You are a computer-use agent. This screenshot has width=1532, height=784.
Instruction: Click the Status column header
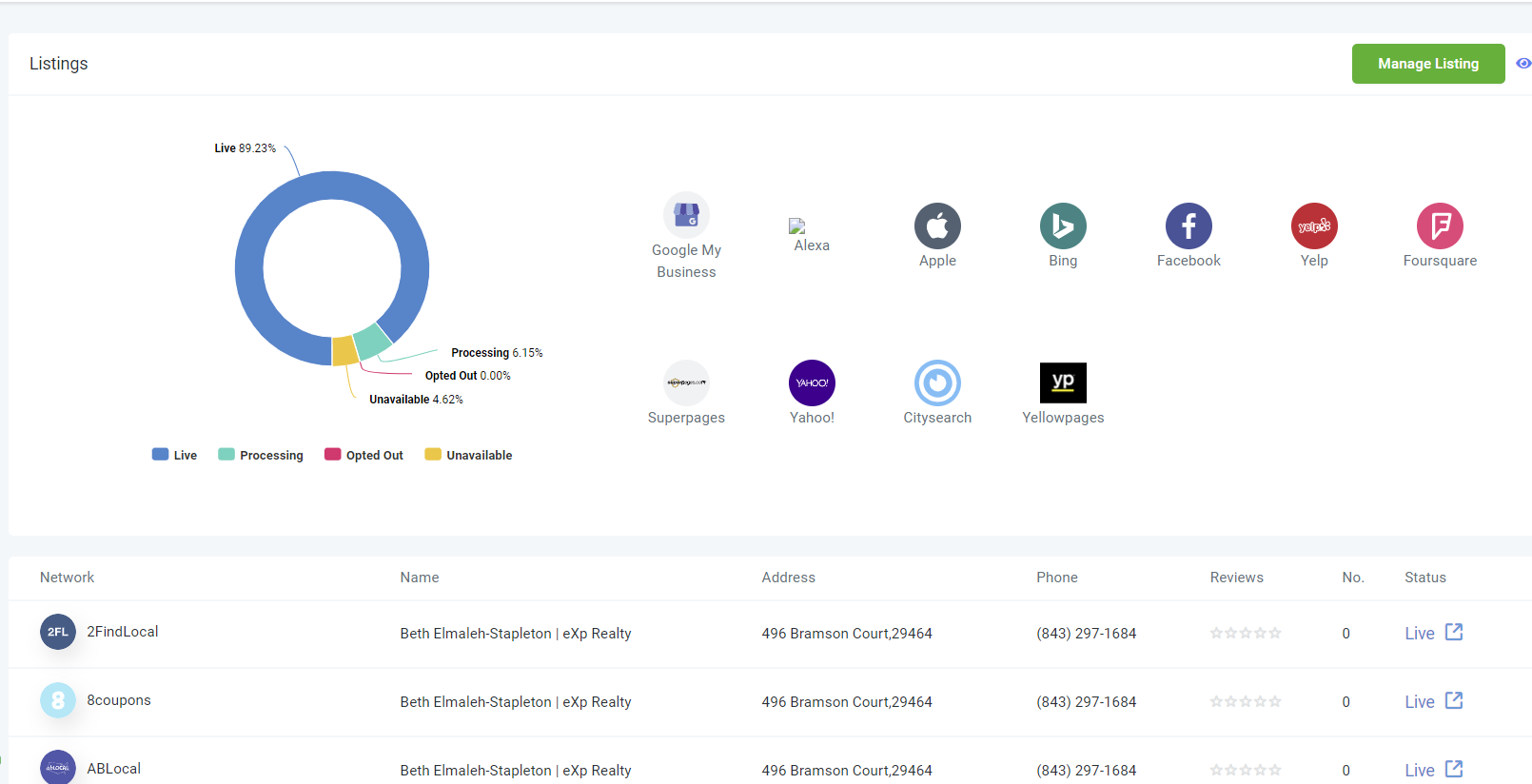tap(1424, 578)
